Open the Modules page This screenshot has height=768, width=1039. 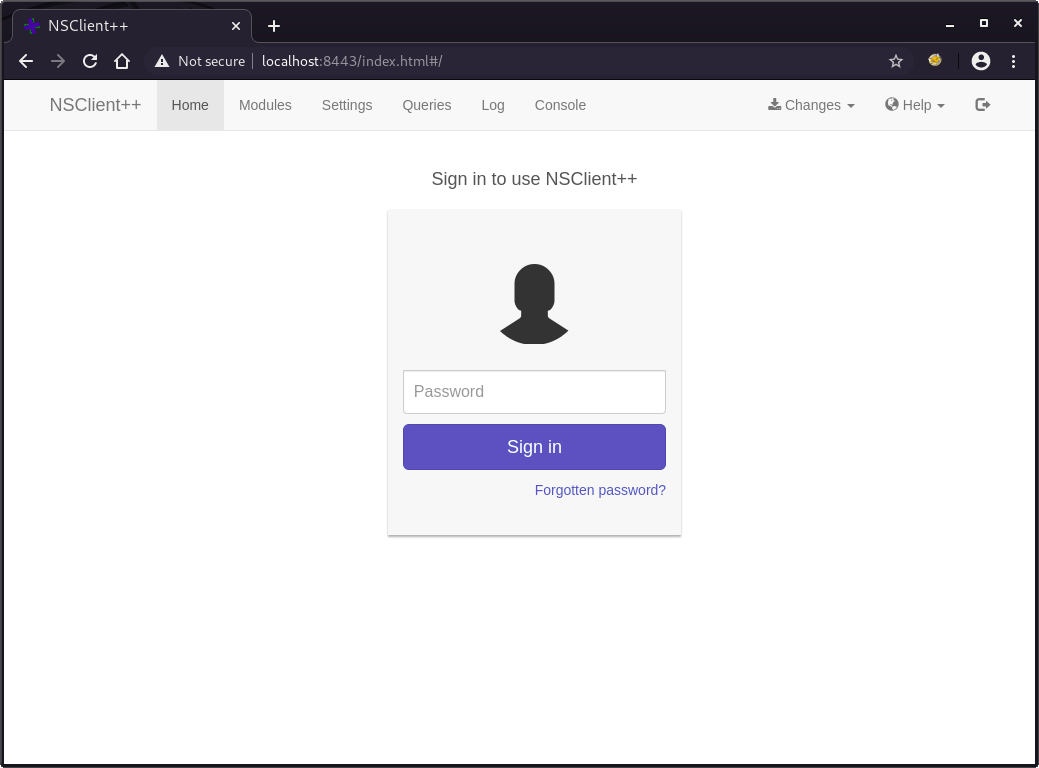coord(265,105)
